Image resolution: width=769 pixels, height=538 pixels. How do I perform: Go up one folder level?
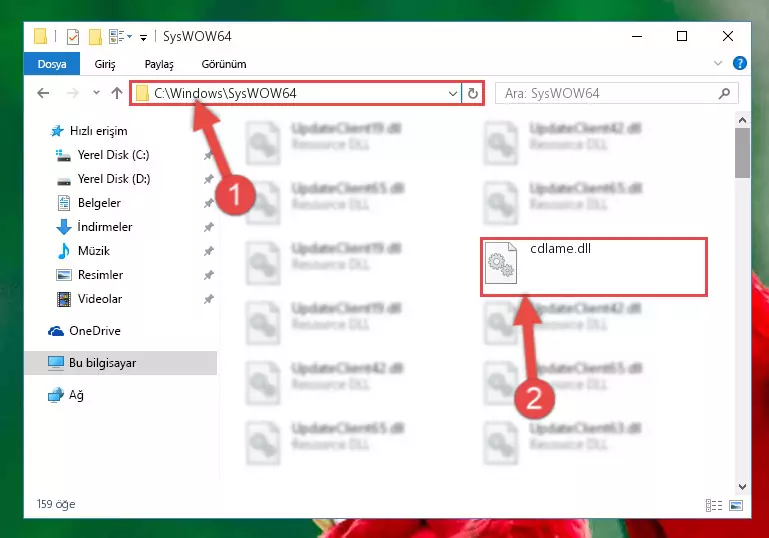coord(117,93)
